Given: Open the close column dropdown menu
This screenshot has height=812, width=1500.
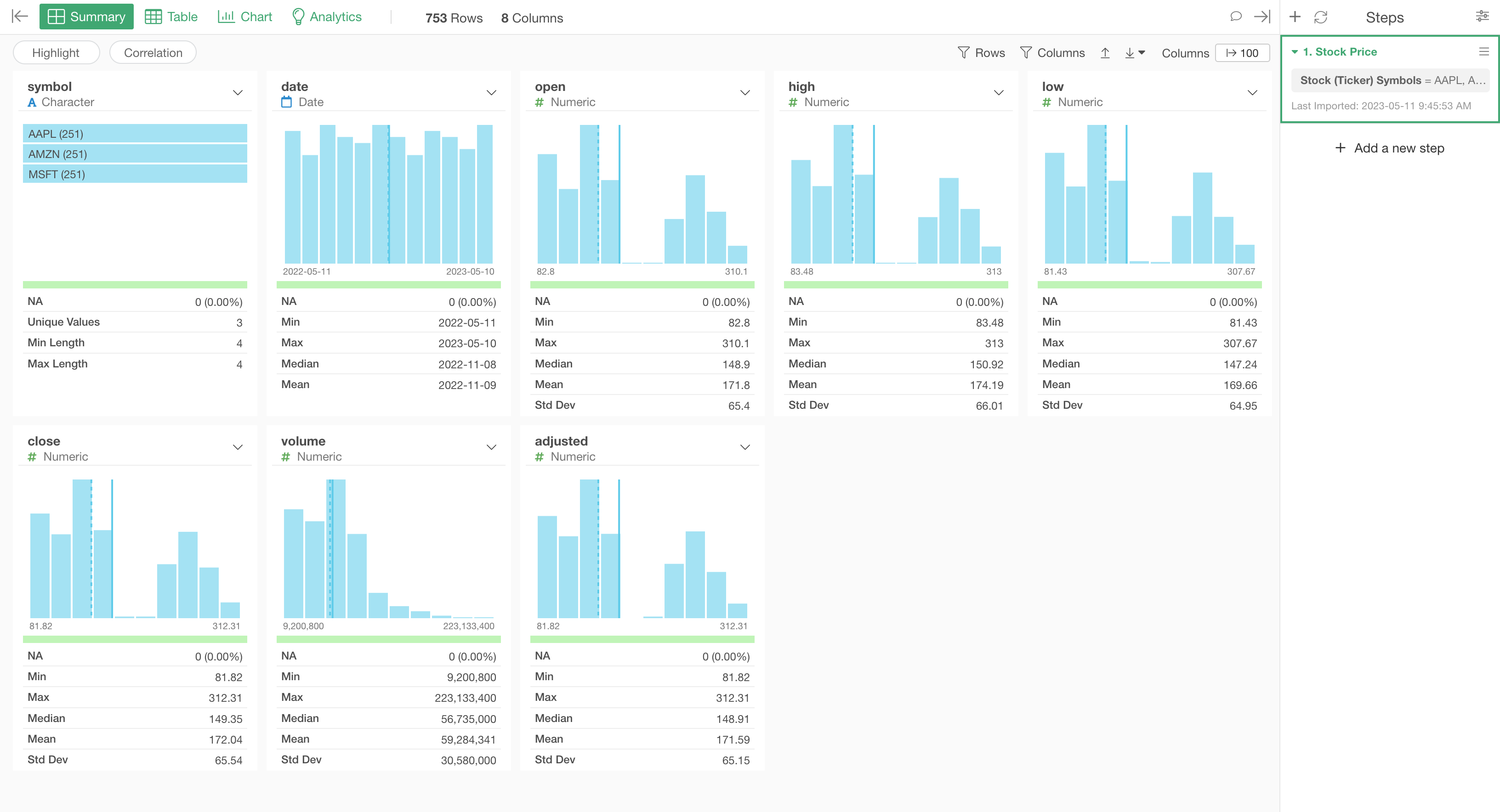Looking at the screenshot, I should [238, 448].
